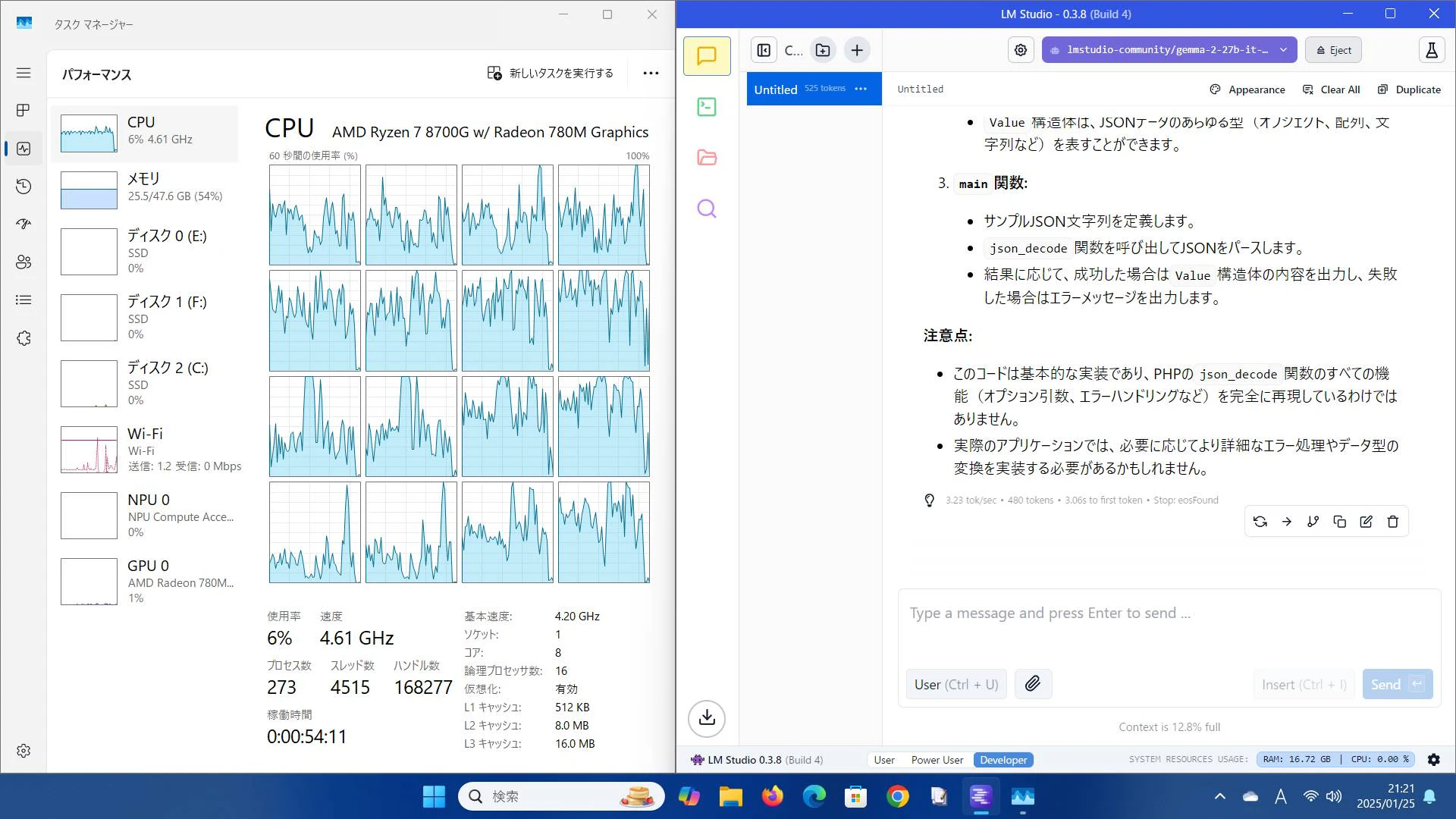The image size is (1456, 819).
Task: Open the Untitled chat options menu
Action: pyautogui.click(x=861, y=89)
